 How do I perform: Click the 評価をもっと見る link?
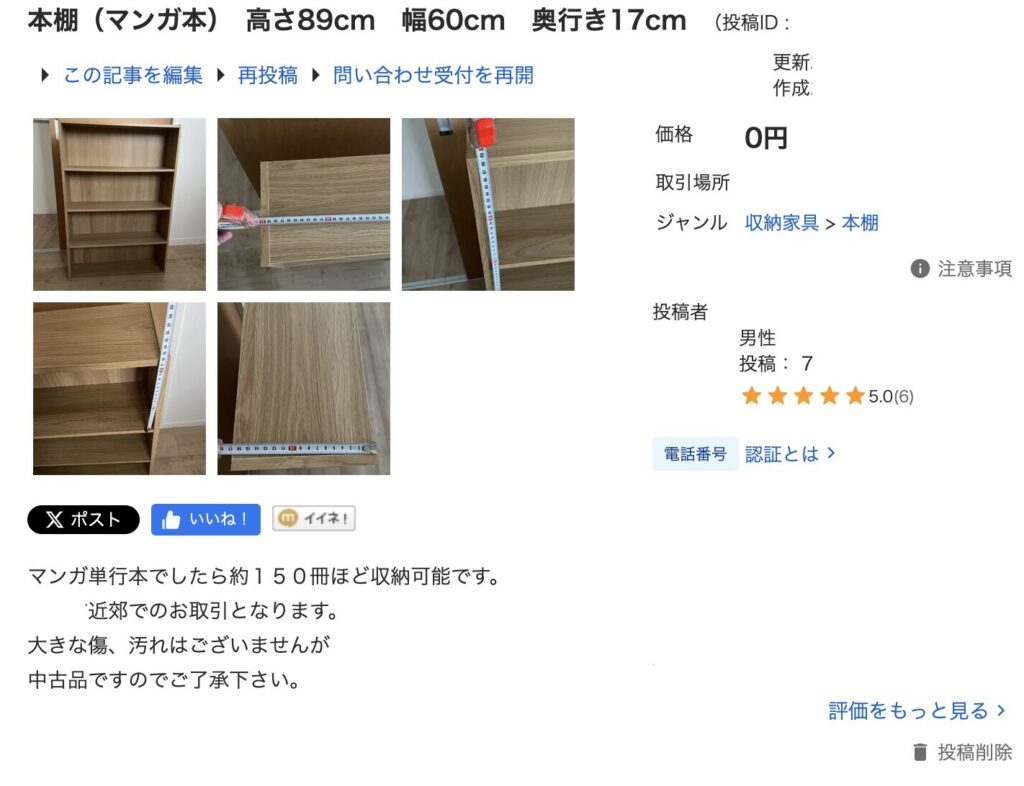917,710
